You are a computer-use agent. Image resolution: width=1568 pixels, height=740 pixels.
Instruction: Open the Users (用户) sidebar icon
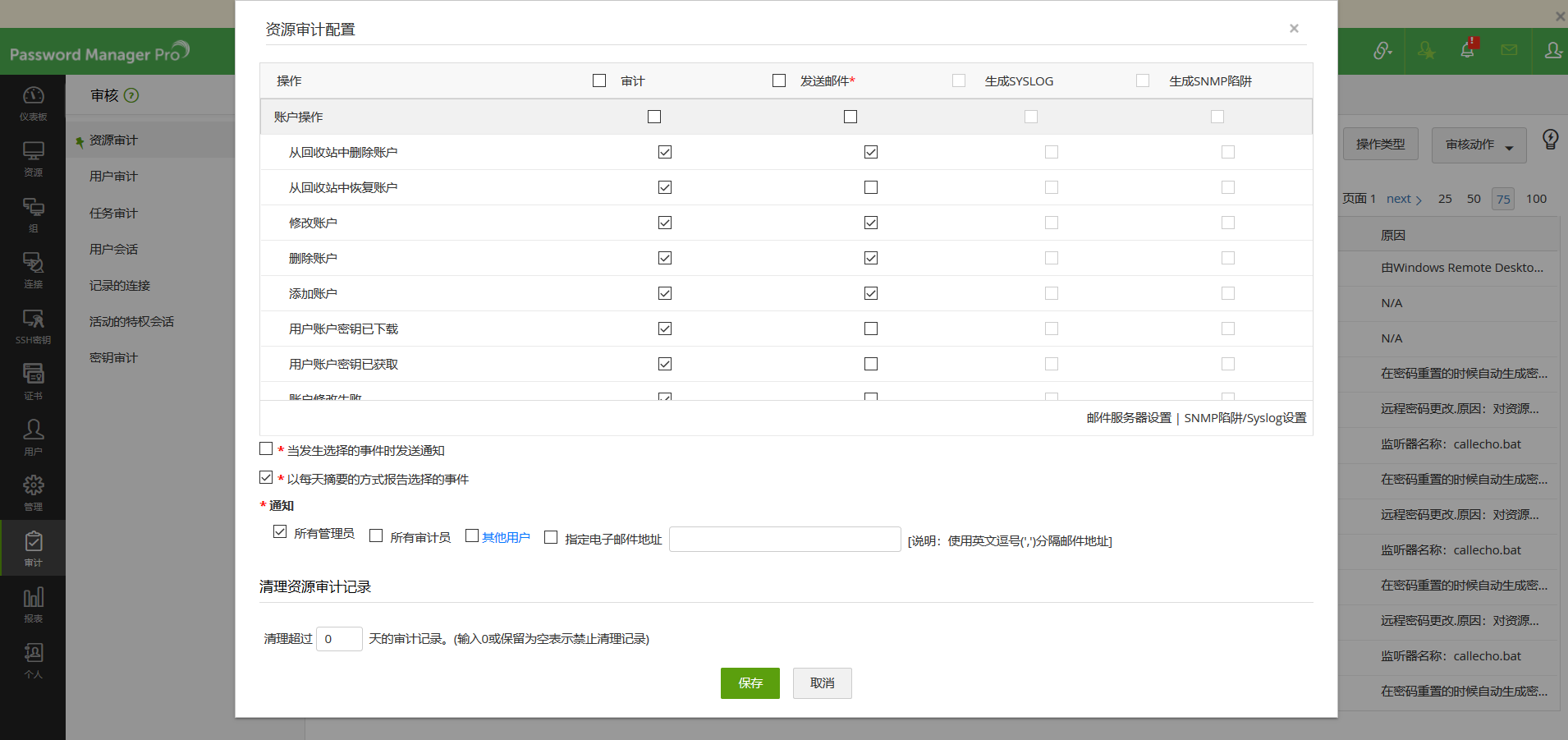pyautogui.click(x=33, y=437)
